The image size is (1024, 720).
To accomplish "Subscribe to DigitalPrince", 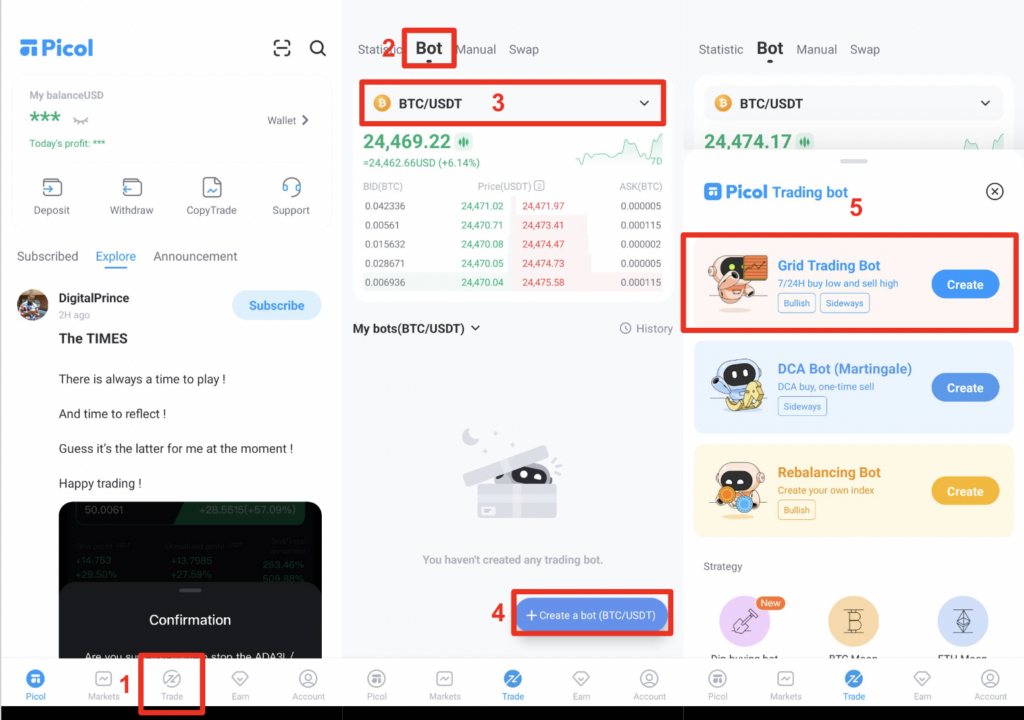I will tap(276, 305).
